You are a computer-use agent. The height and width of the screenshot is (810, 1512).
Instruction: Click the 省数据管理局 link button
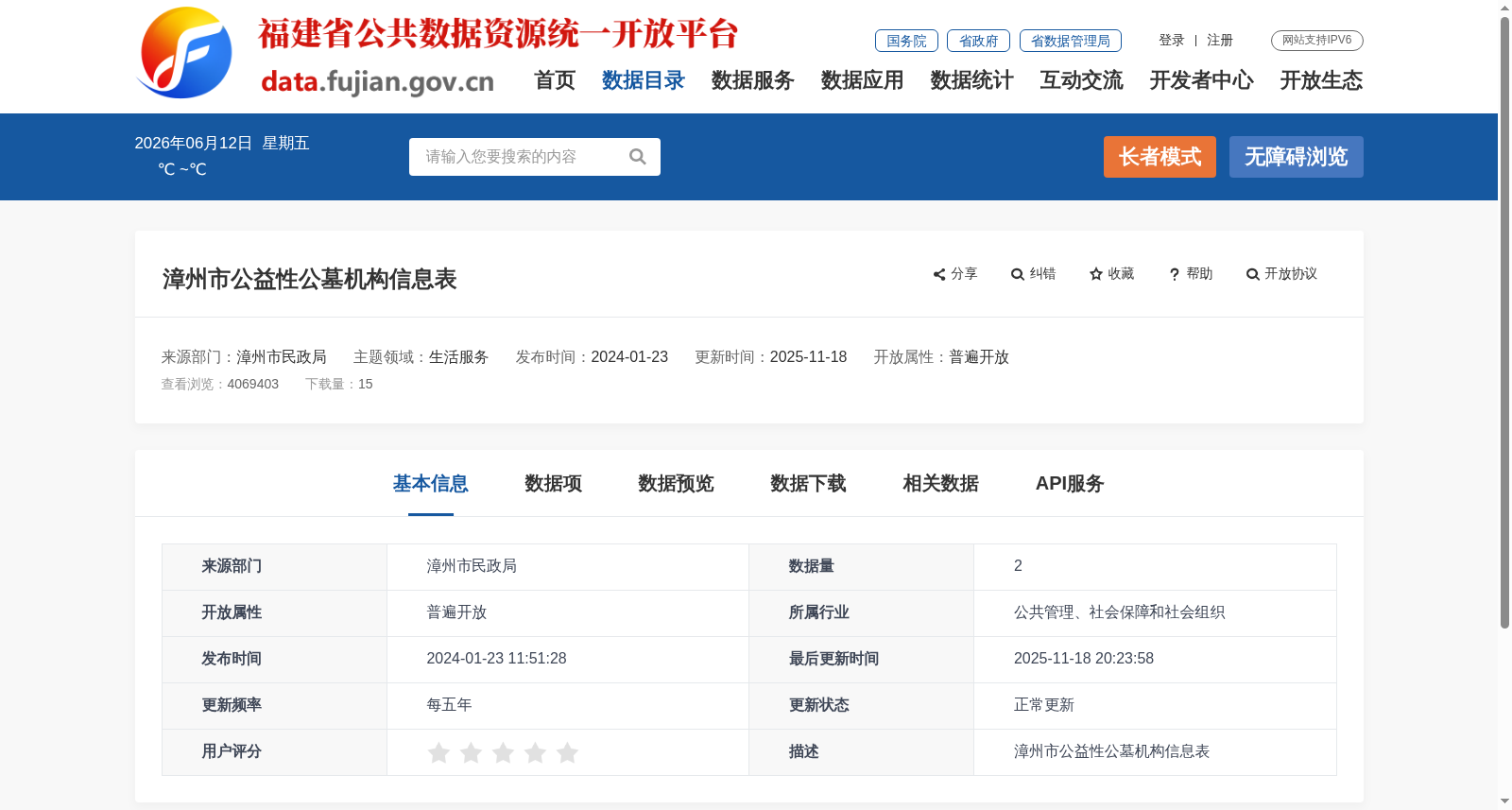tap(1071, 41)
